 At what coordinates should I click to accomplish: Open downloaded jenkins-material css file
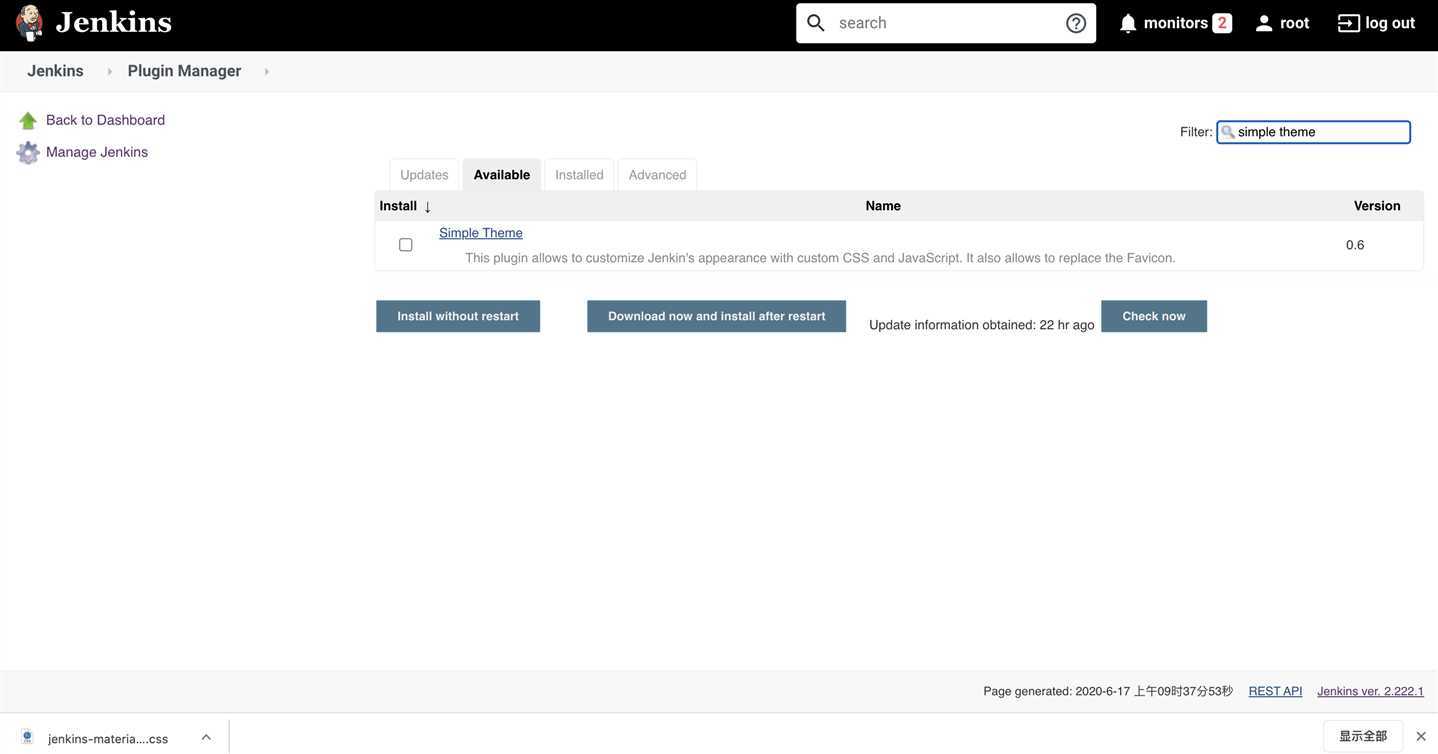pos(108,739)
